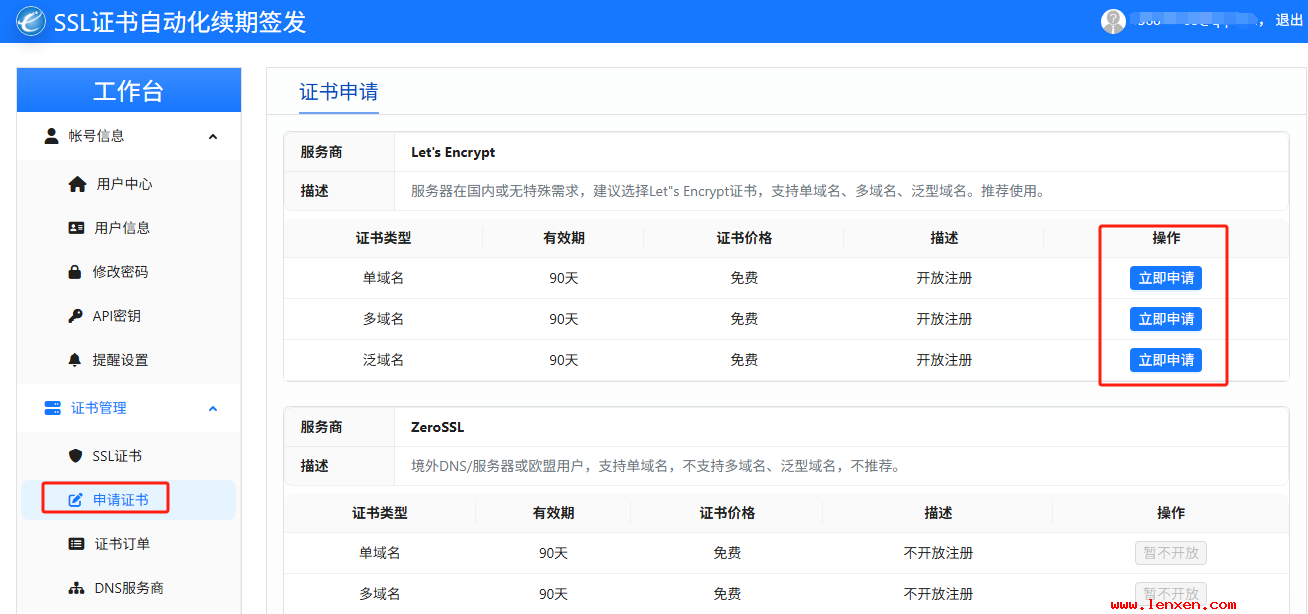The height and width of the screenshot is (614, 1308).
Task: Click the ZeroSSL description starting 境外DNS
Action: 656,466
